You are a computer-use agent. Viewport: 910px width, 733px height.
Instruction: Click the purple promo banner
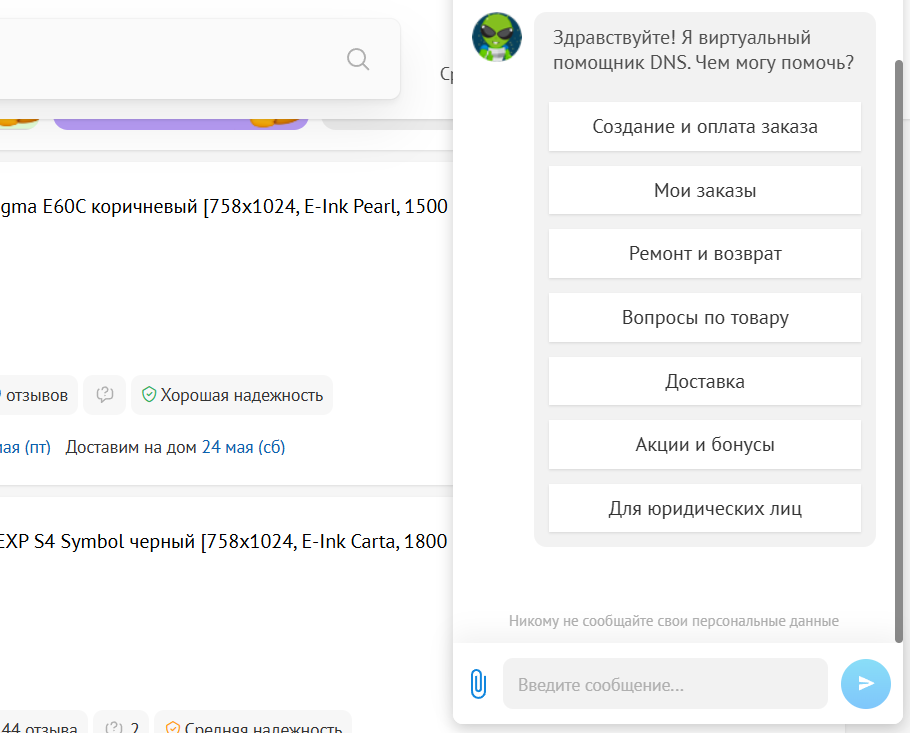[x=180, y=124]
